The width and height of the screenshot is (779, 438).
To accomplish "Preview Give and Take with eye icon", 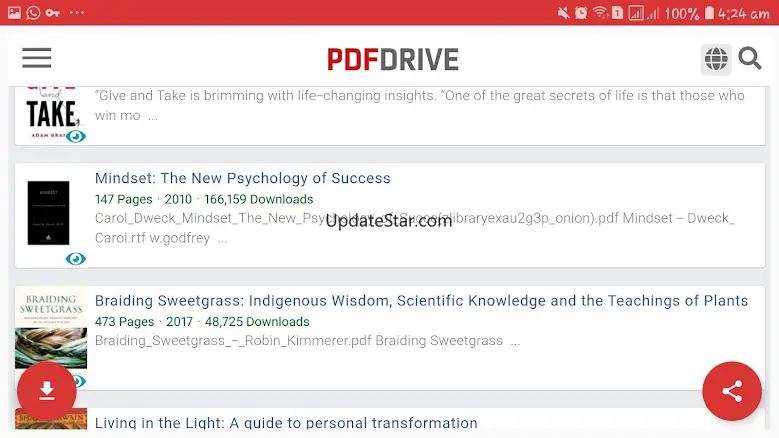I will point(76,136).
